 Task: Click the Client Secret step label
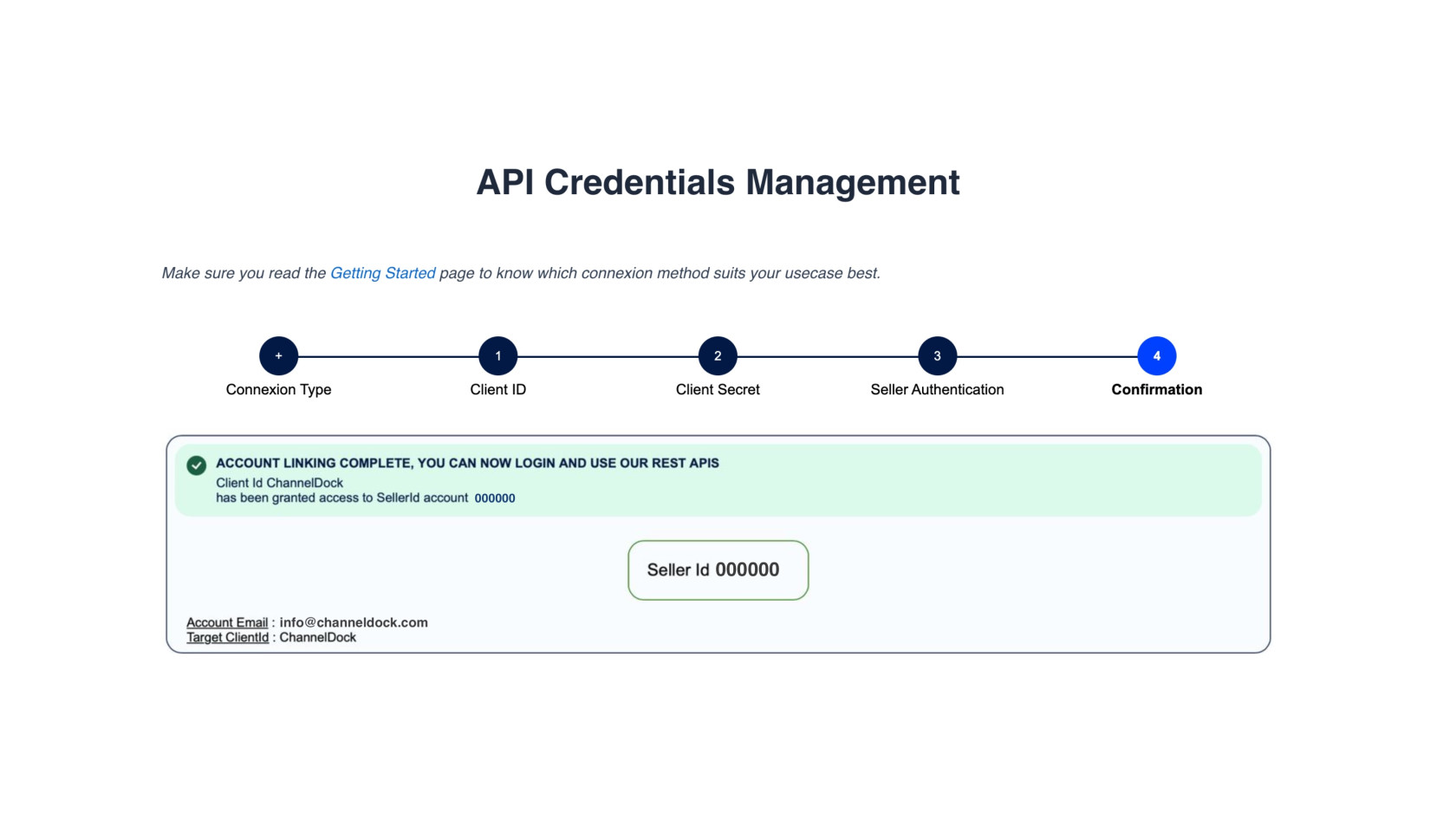click(718, 390)
